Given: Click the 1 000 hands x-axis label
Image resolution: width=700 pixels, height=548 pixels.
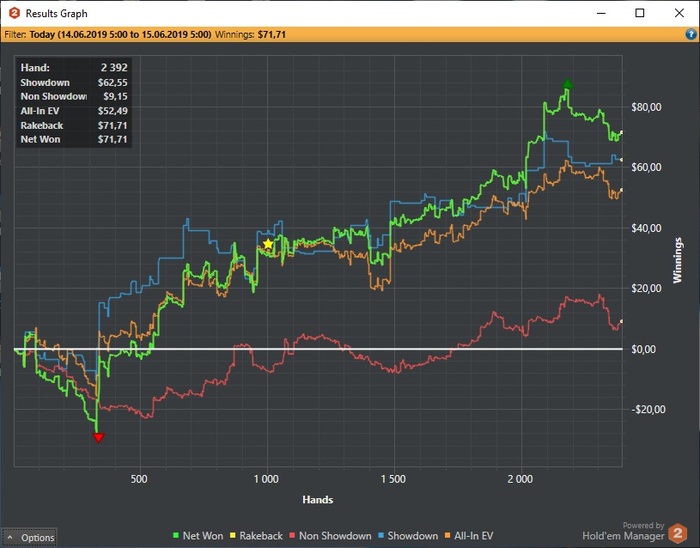Looking at the screenshot, I should (266, 479).
